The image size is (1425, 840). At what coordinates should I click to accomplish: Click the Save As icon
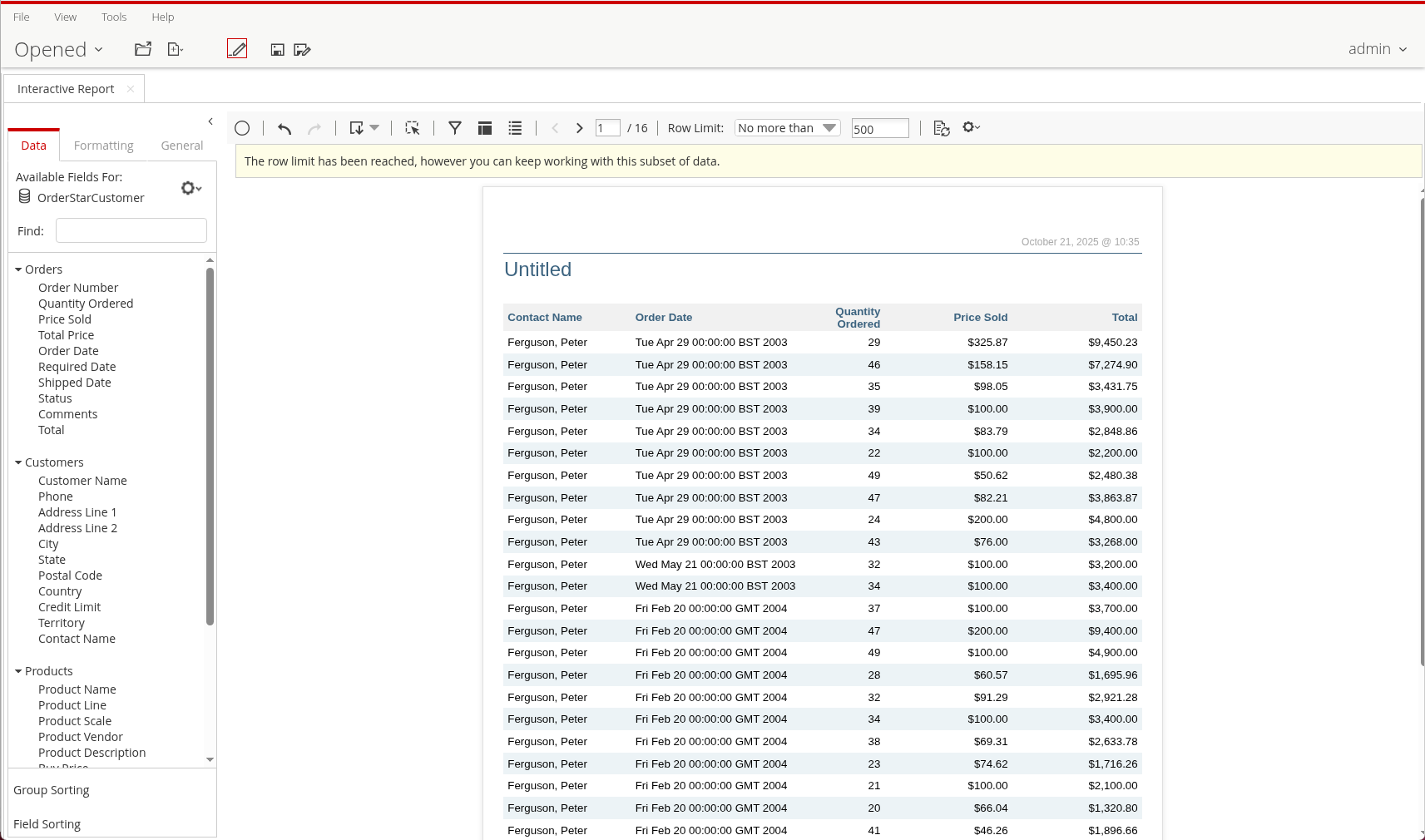pyautogui.click(x=302, y=50)
